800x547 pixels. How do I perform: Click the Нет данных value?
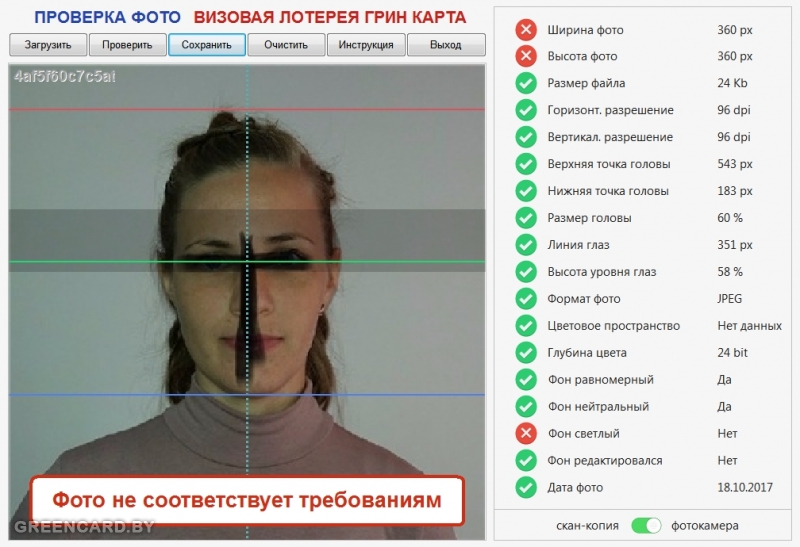pyautogui.click(x=749, y=326)
